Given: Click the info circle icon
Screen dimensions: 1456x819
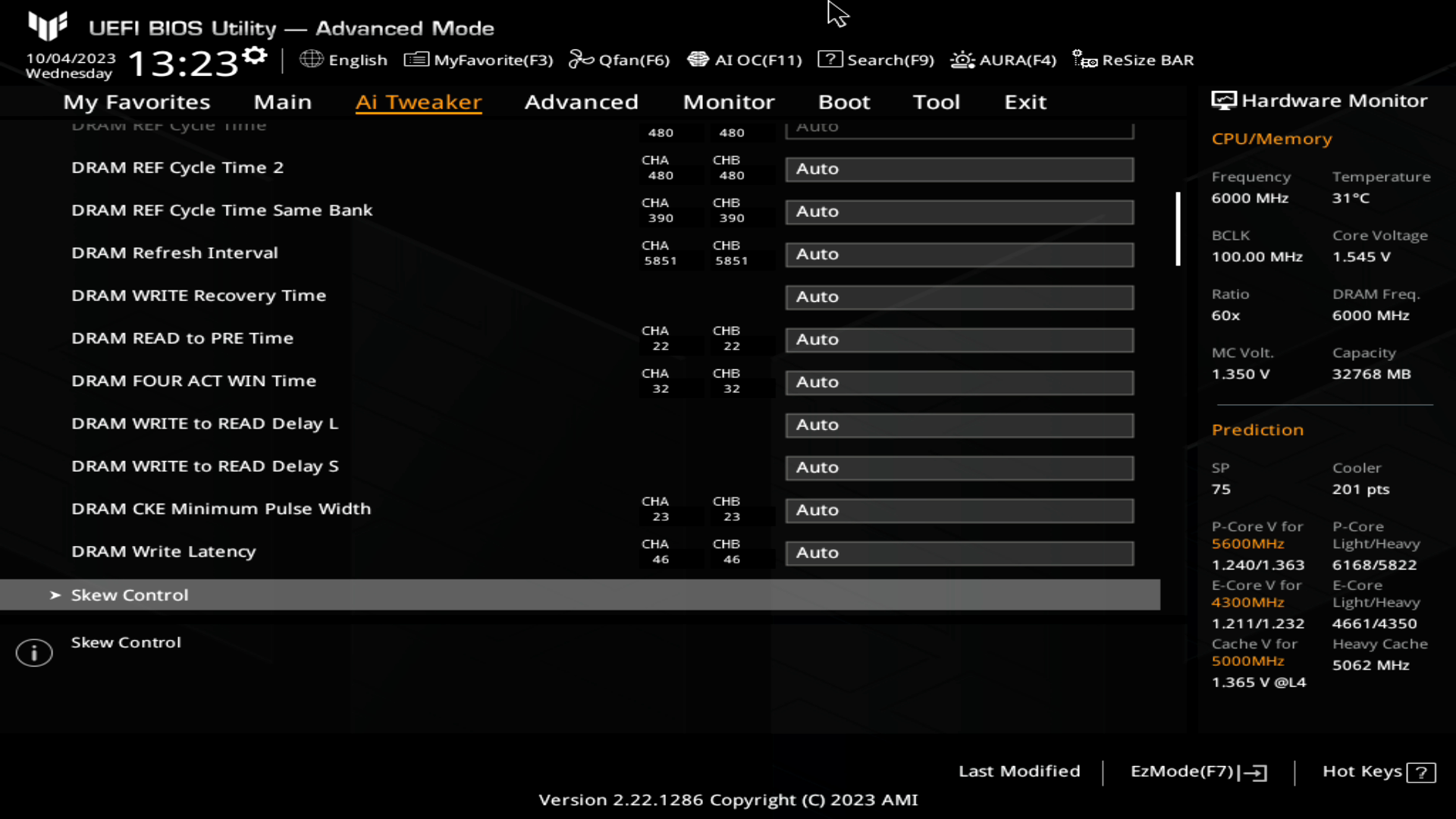Looking at the screenshot, I should pos(34,652).
